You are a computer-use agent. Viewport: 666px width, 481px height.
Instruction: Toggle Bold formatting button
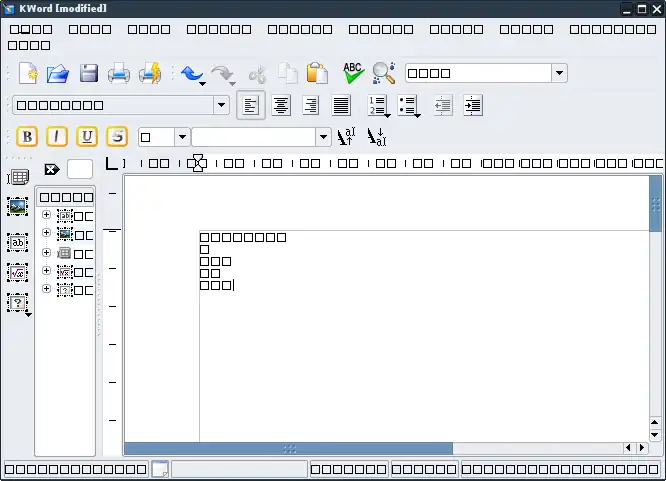[x=27, y=137]
